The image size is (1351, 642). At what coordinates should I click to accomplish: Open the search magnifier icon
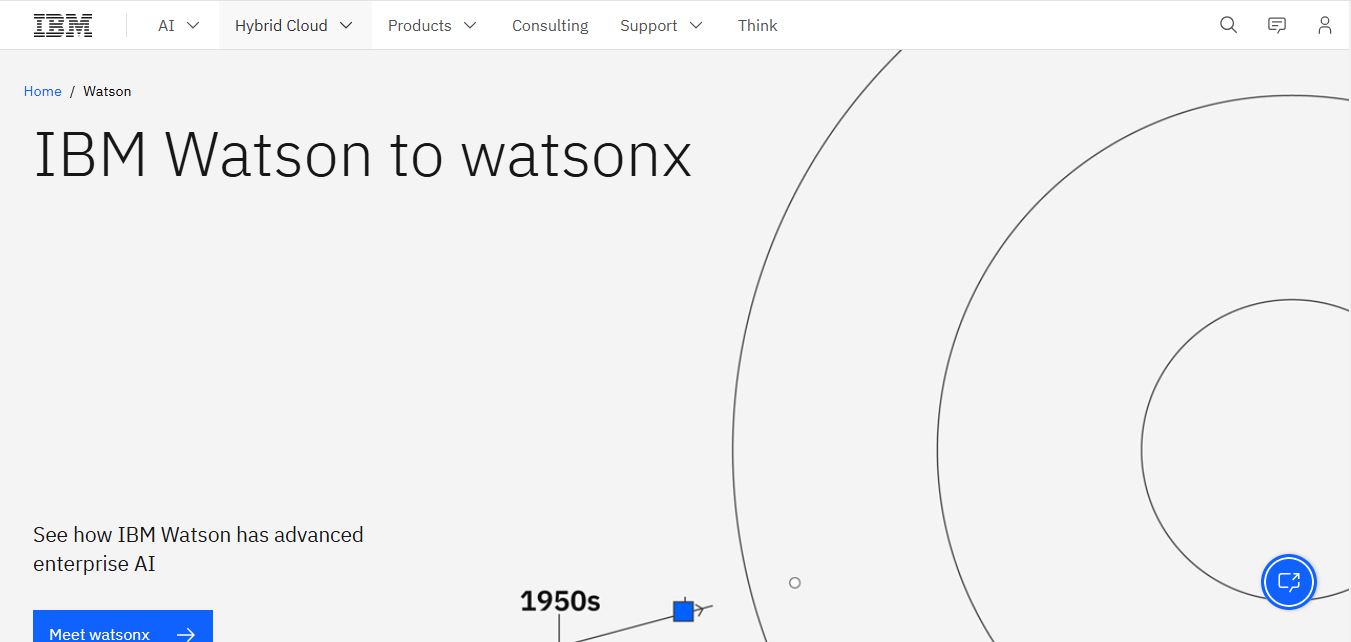[1229, 25]
